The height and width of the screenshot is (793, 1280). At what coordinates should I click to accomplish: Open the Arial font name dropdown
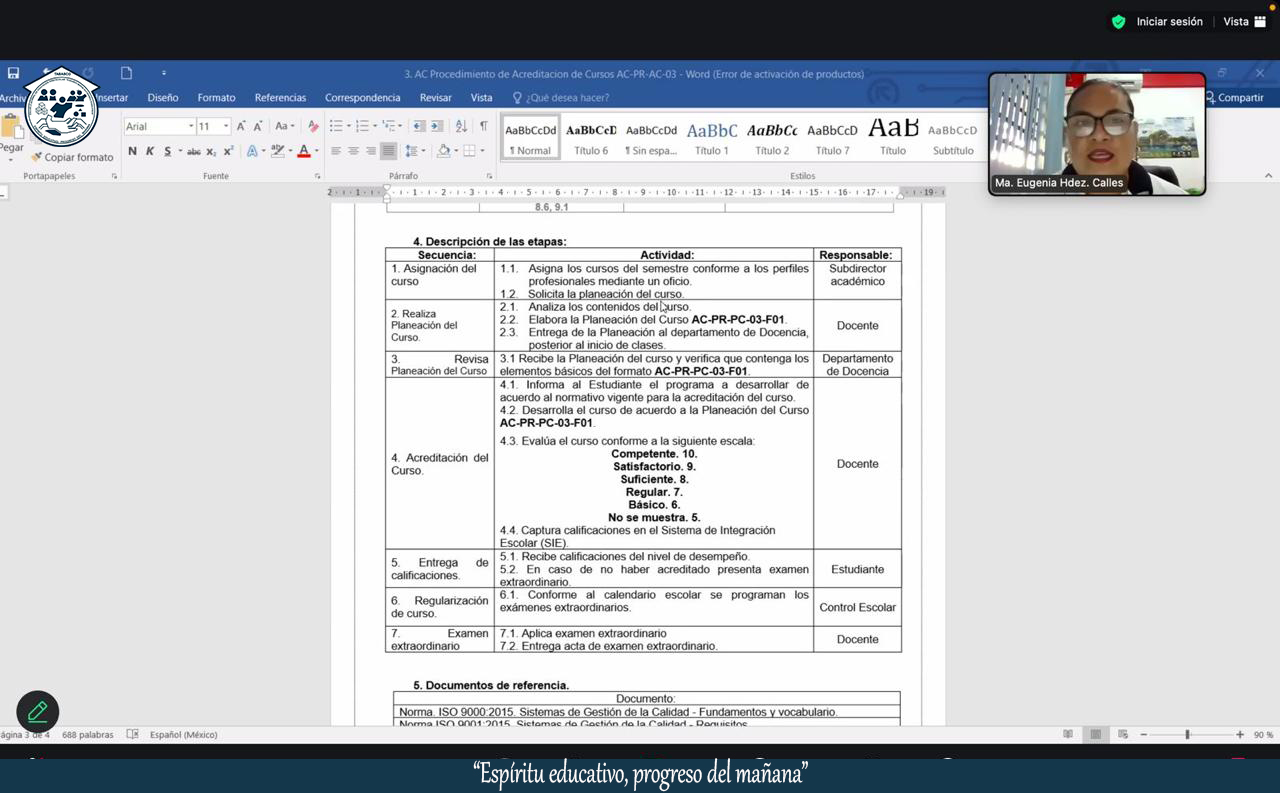click(191, 126)
